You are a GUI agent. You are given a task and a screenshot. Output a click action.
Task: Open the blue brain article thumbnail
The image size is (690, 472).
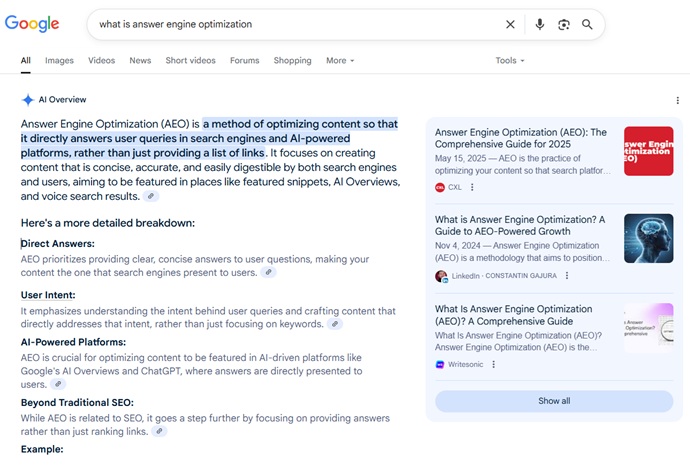pyautogui.click(x=649, y=238)
